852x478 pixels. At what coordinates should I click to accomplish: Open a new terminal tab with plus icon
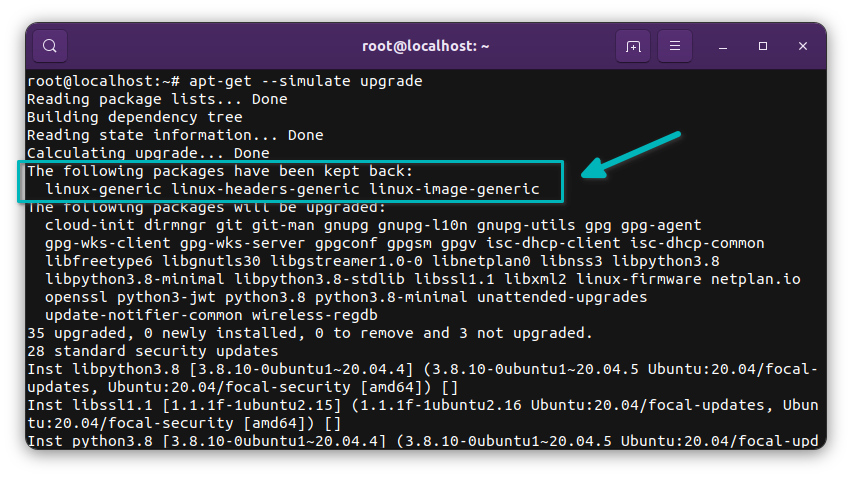[633, 46]
